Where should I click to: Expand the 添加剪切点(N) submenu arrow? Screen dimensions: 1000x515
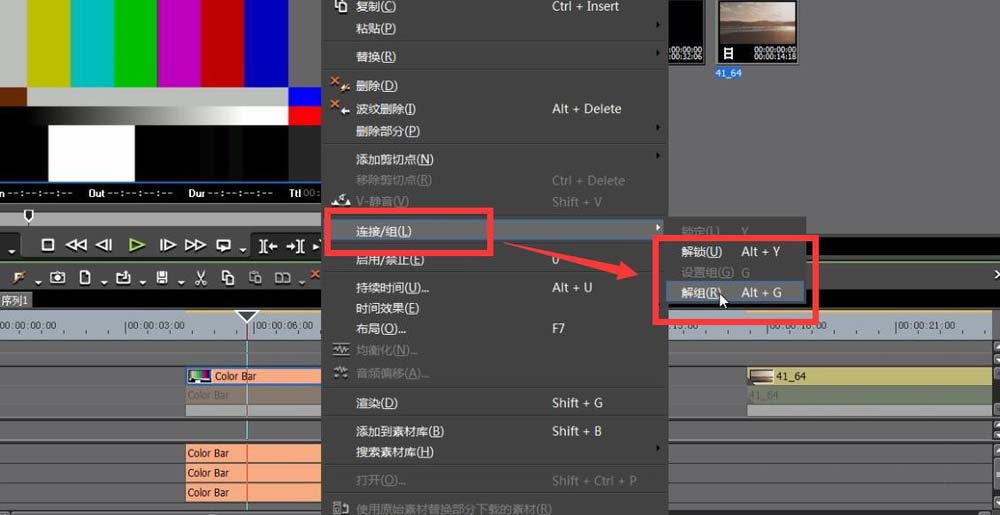coord(658,156)
